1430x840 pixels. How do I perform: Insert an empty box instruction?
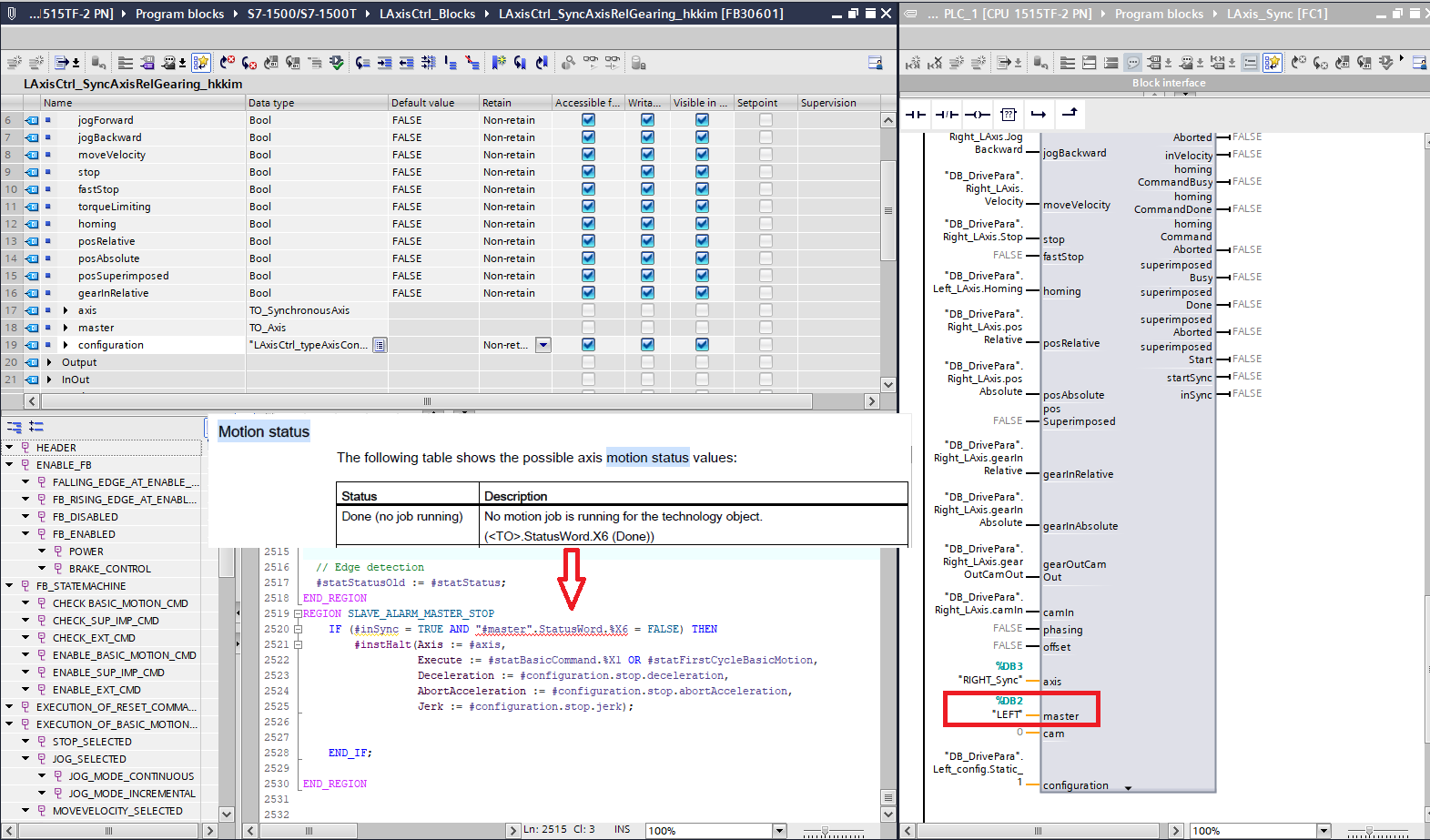(x=1009, y=114)
